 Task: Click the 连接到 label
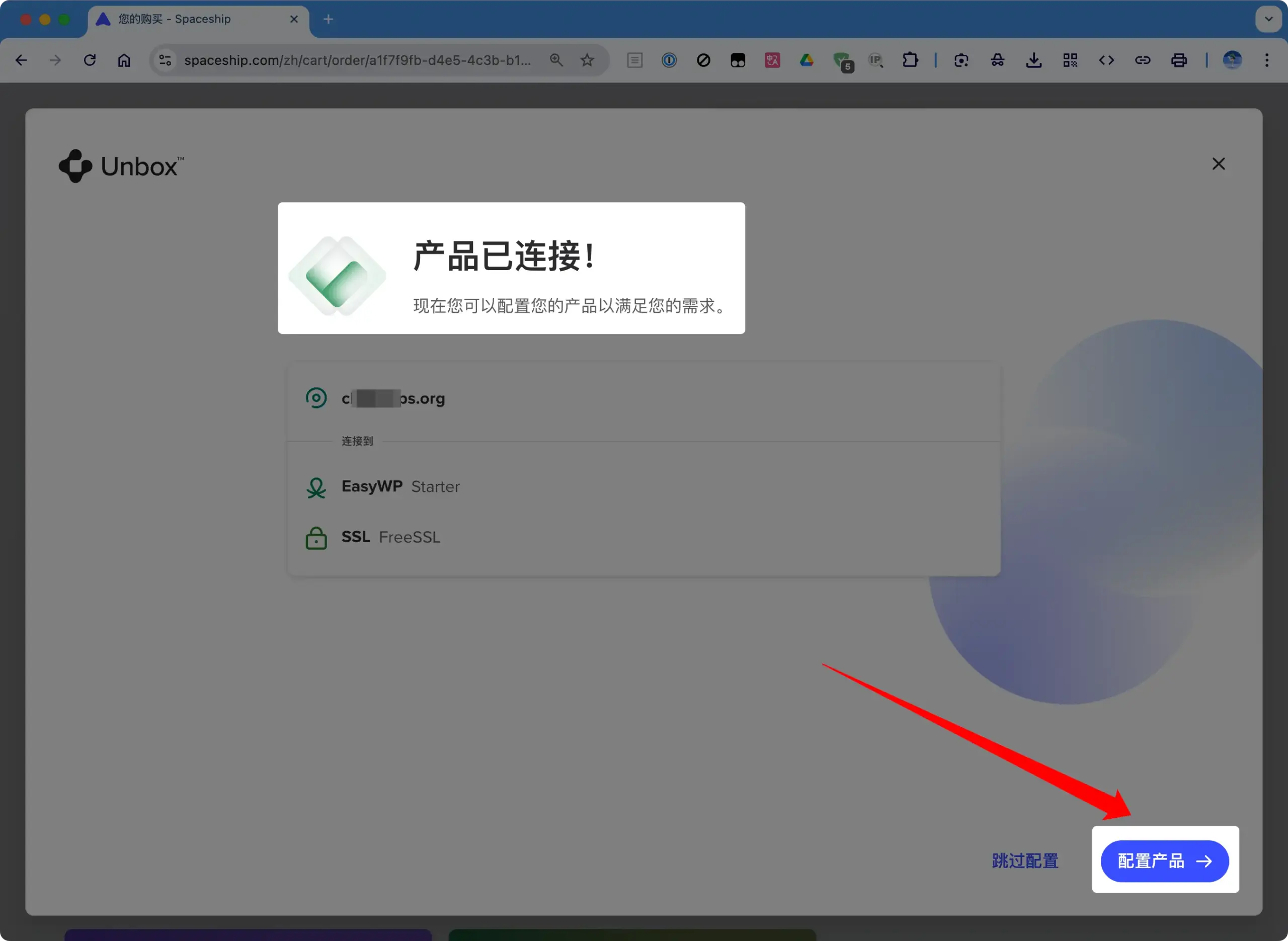(357, 441)
